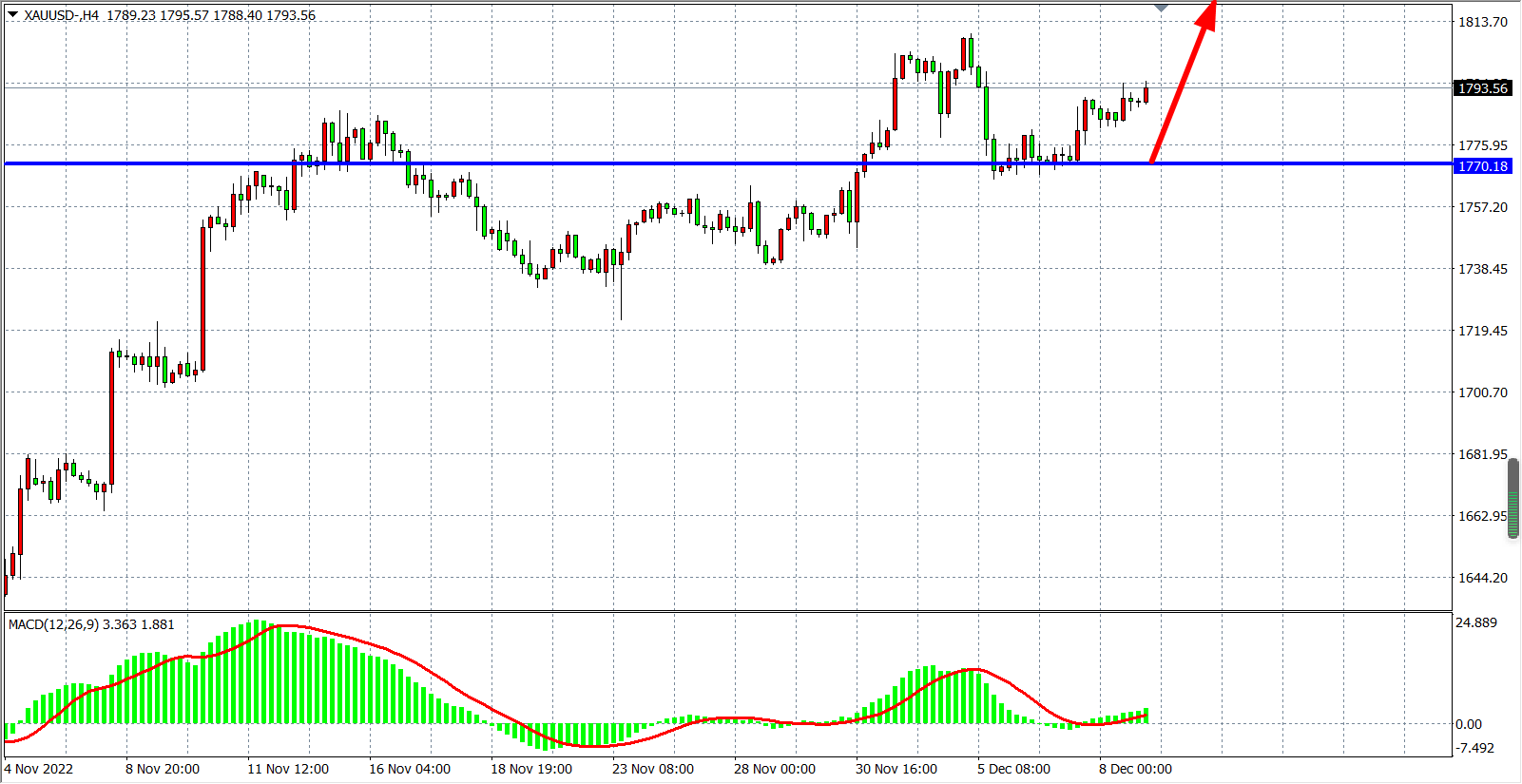Click the blue 1770.18 price level label
Viewport: 1522px width, 784px height.
point(1482,166)
